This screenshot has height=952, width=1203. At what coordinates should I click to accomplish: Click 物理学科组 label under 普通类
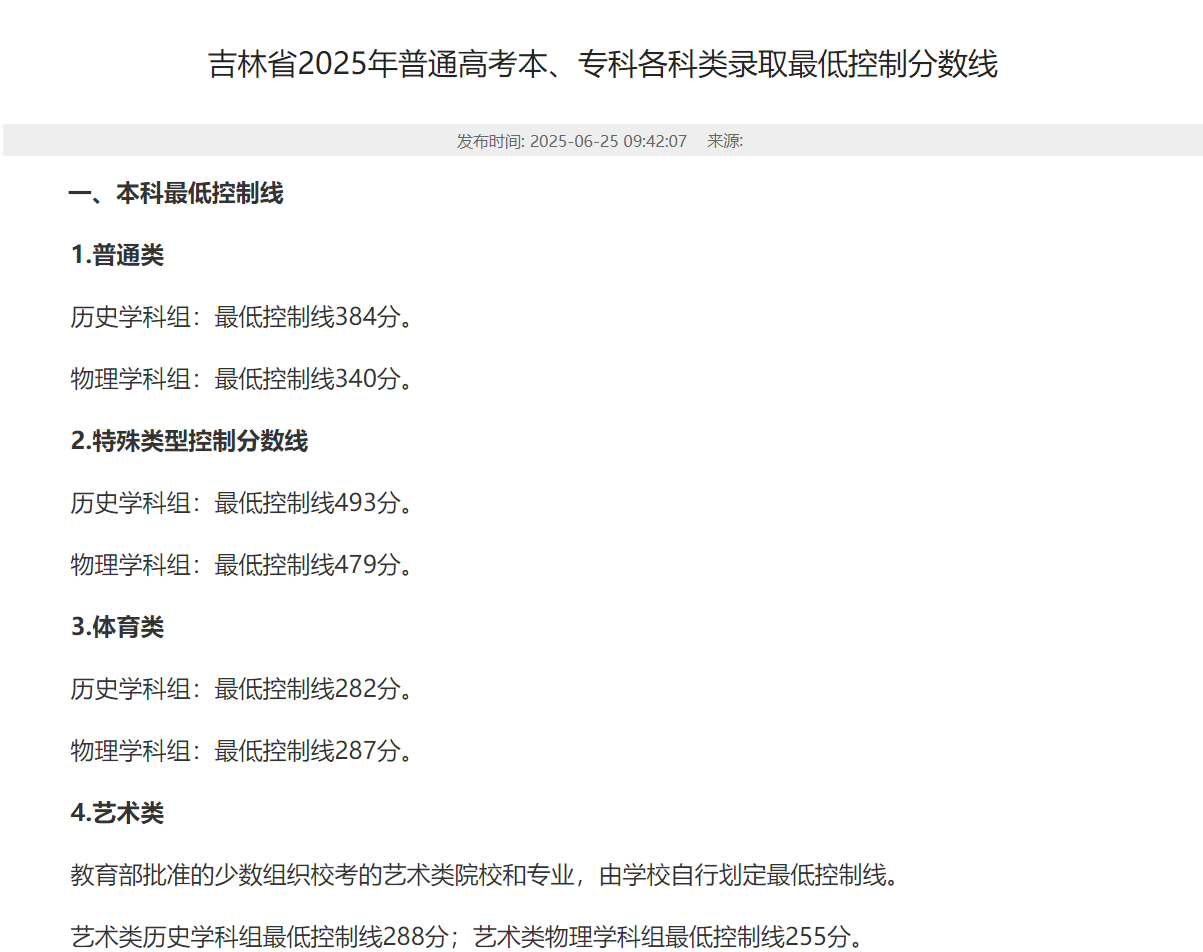click(130, 380)
